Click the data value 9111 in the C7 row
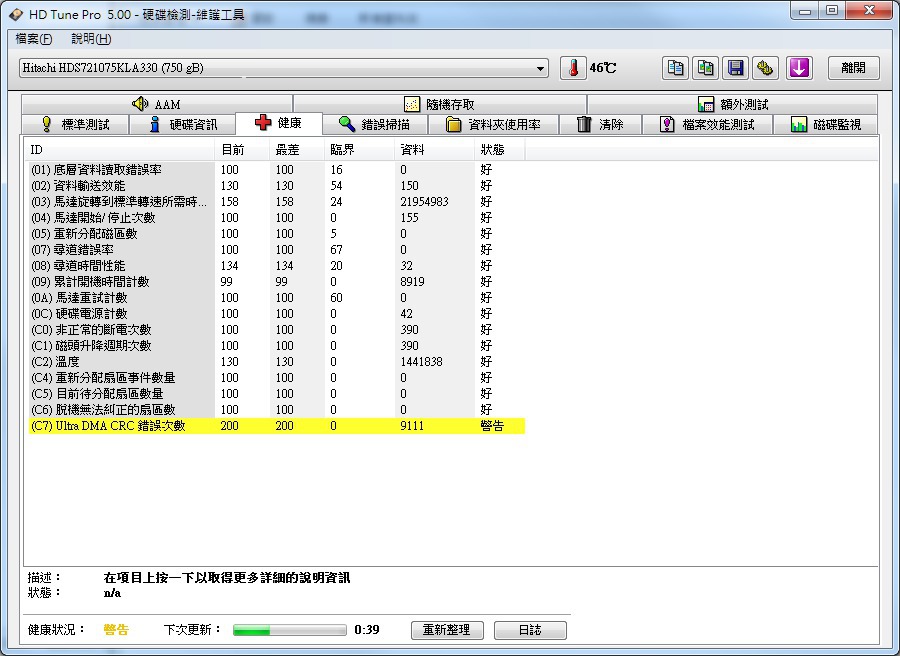Viewport: 900px width, 656px height. pos(412,426)
